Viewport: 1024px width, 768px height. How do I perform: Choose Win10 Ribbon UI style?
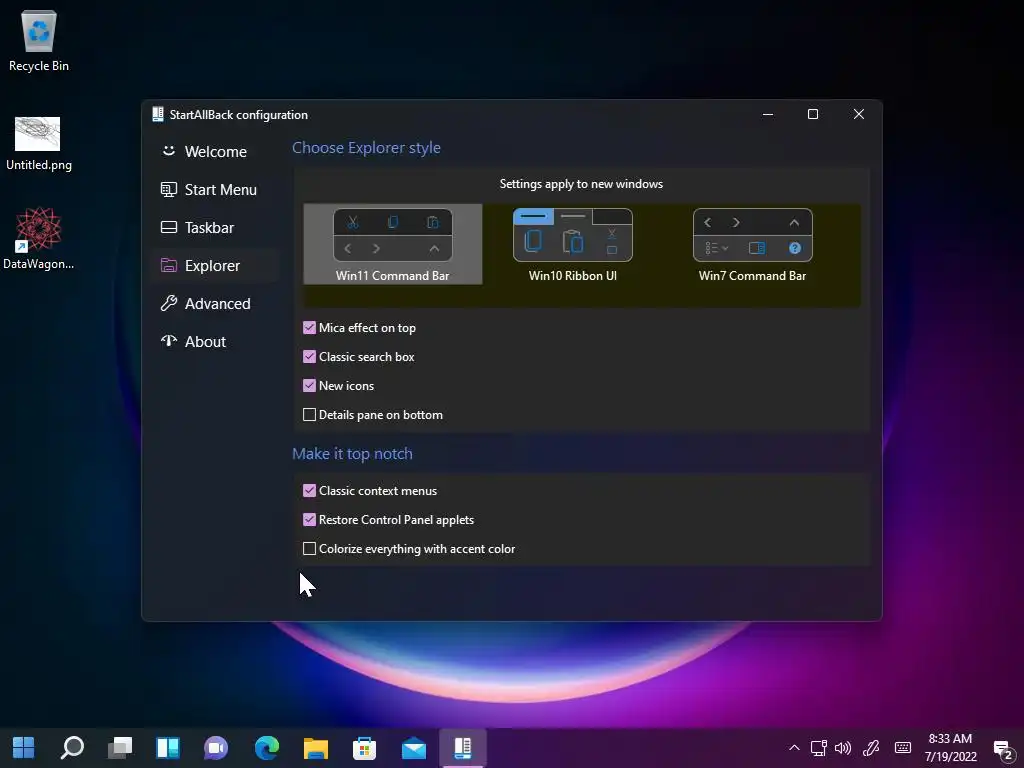pos(573,244)
